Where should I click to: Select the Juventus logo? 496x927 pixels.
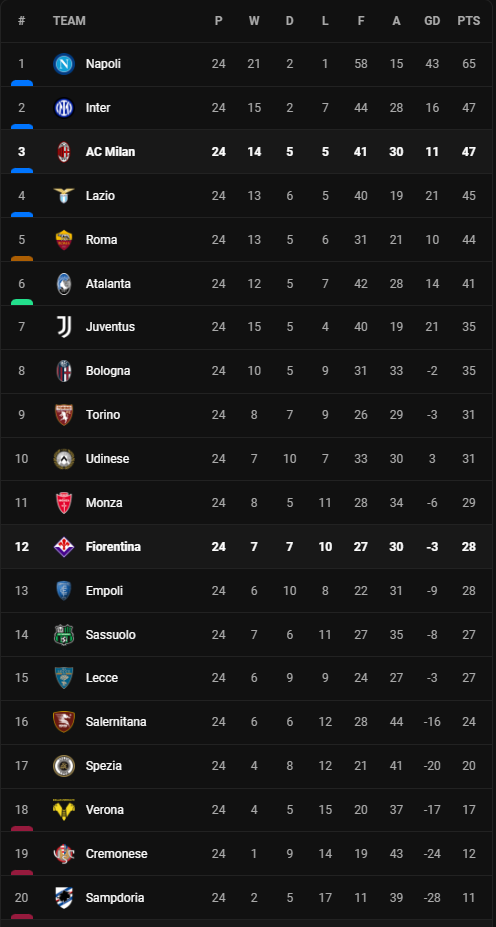pyautogui.click(x=64, y=327)
